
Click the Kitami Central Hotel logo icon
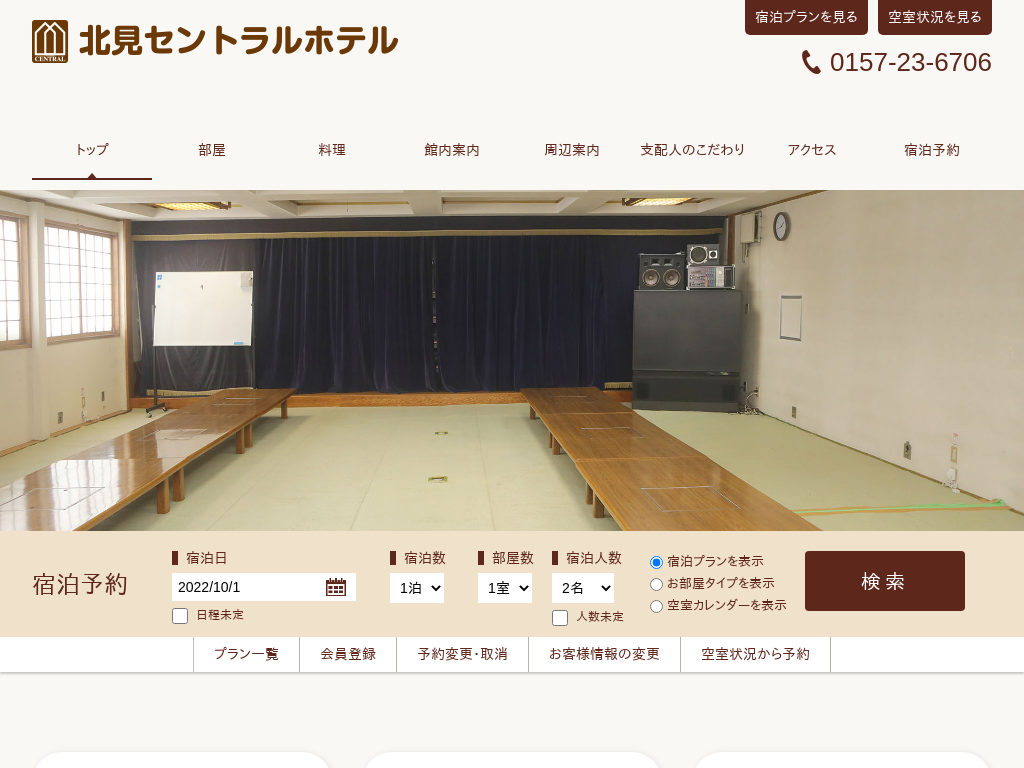50,41
